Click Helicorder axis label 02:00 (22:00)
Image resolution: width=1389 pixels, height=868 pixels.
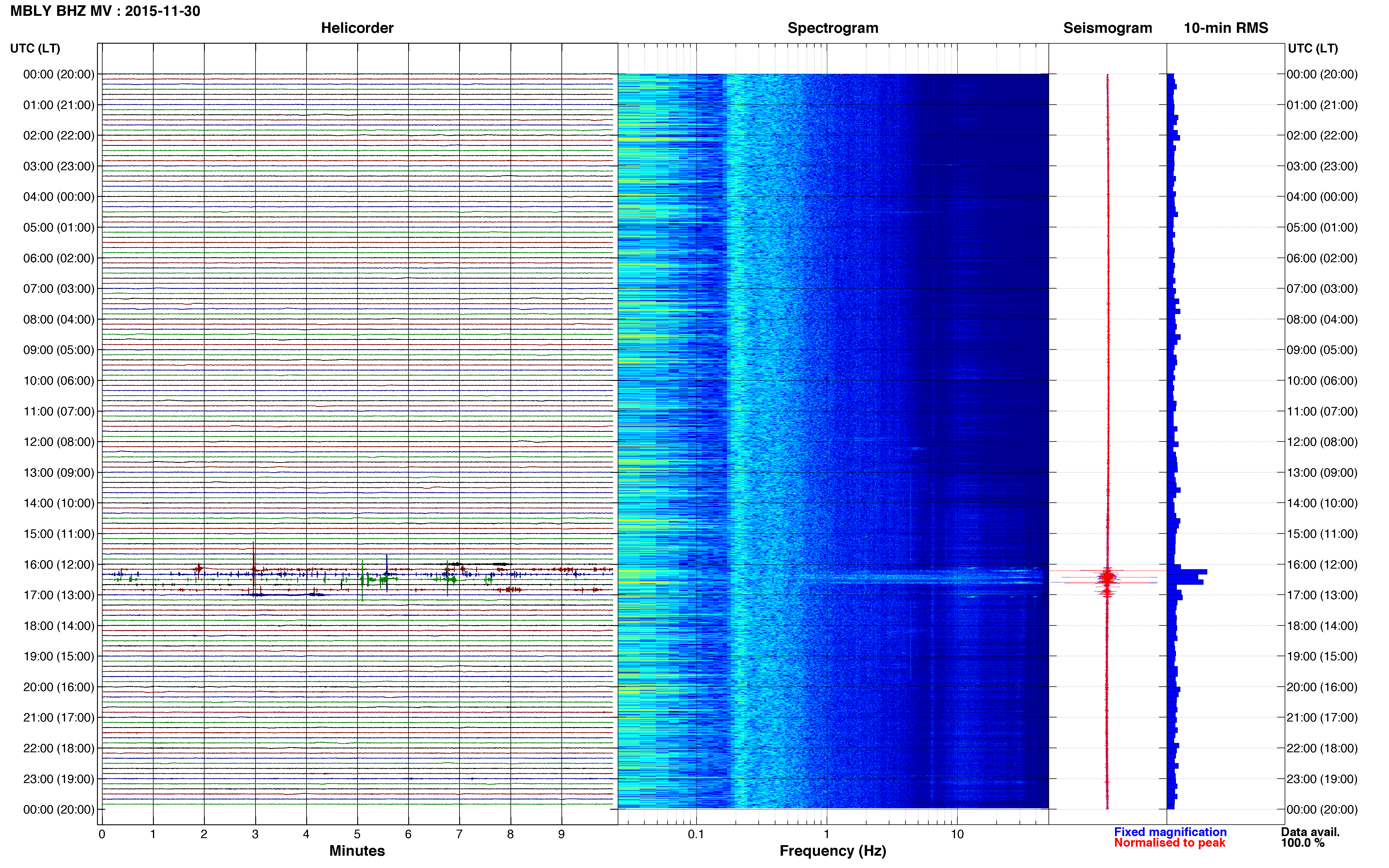[x=59, y=135]
